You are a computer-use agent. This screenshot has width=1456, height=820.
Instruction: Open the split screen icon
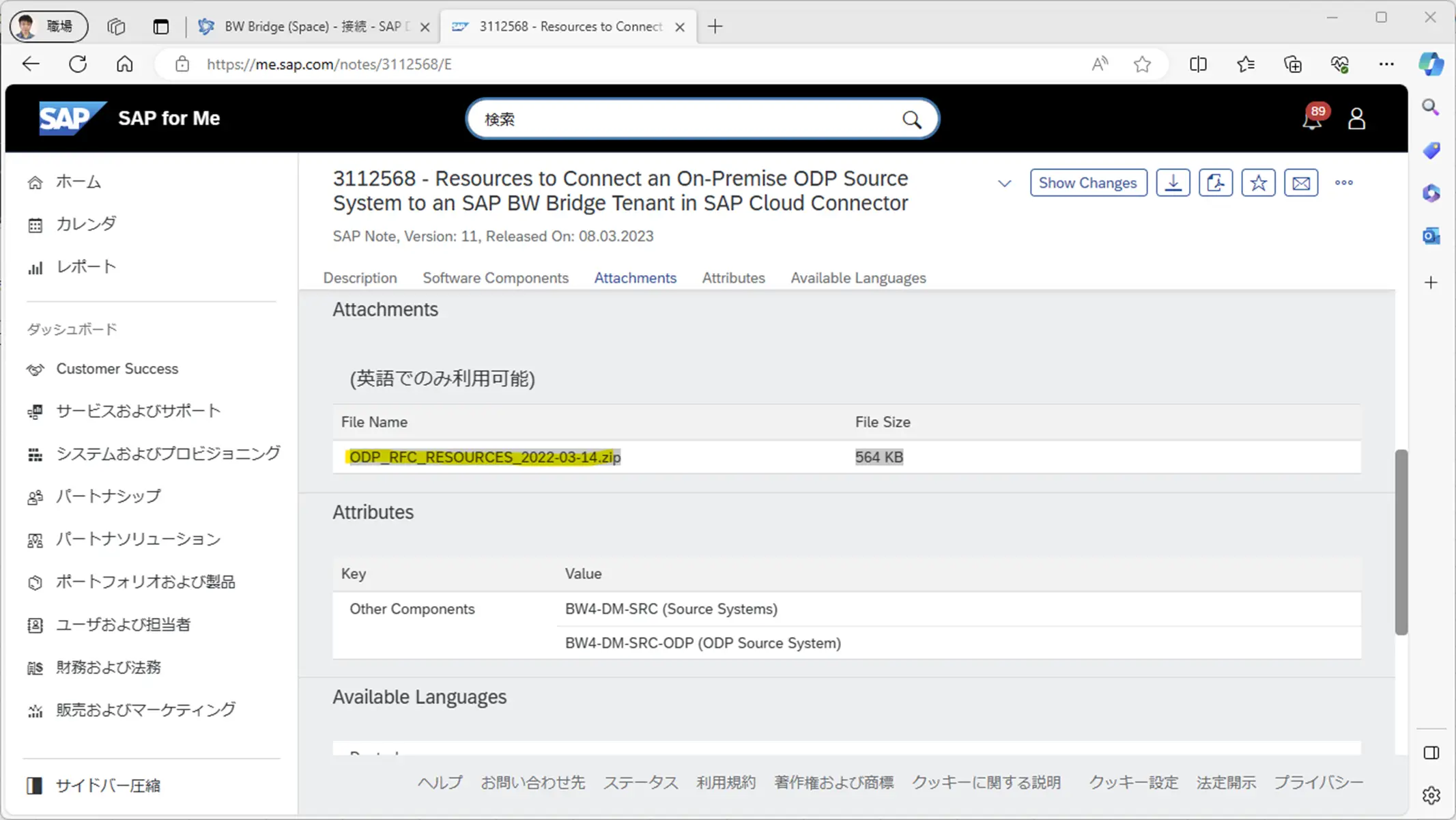(x=1198, y=64)
